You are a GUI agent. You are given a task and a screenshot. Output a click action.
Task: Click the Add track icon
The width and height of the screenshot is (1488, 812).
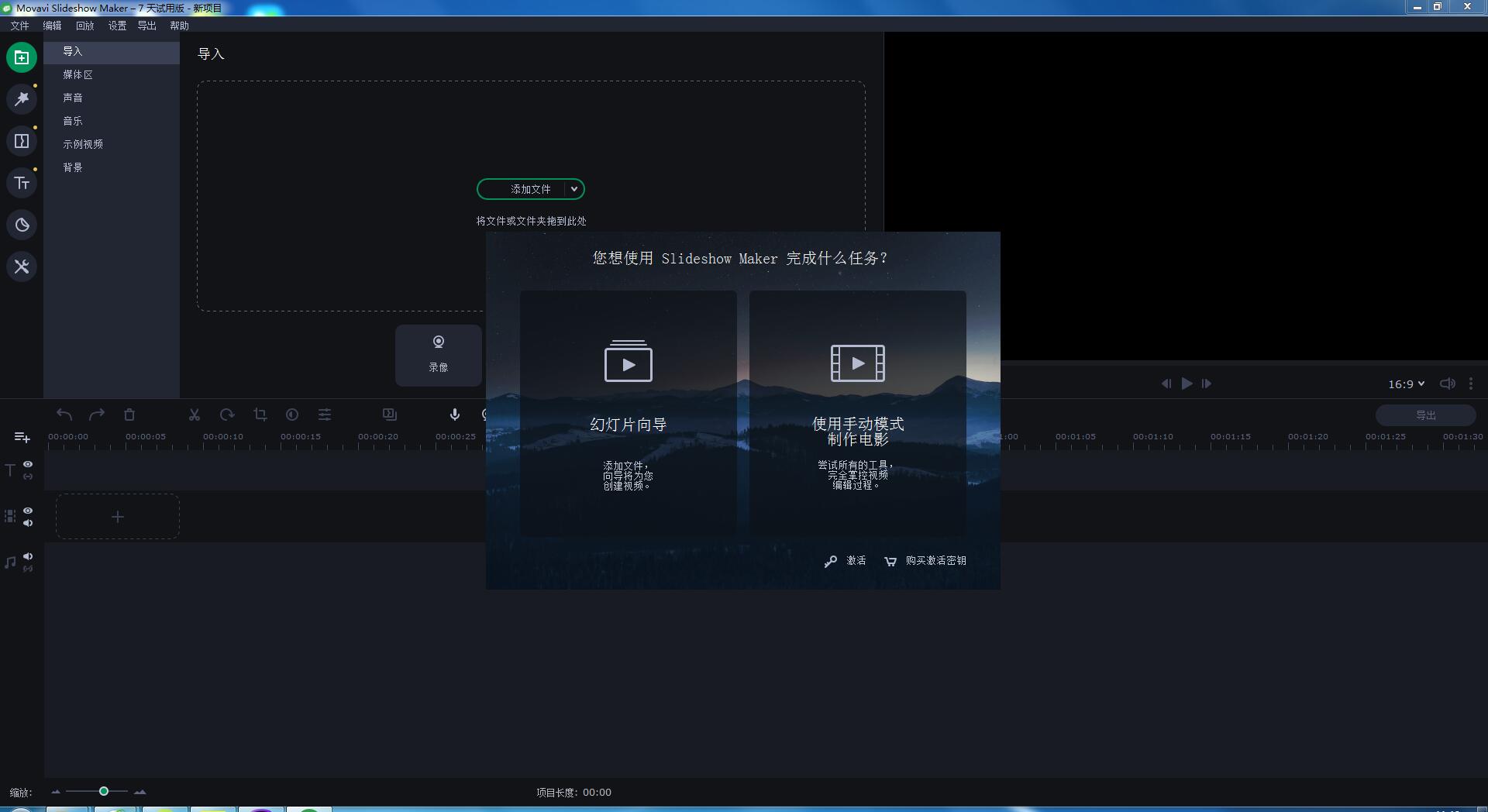(x=22, y=438)
